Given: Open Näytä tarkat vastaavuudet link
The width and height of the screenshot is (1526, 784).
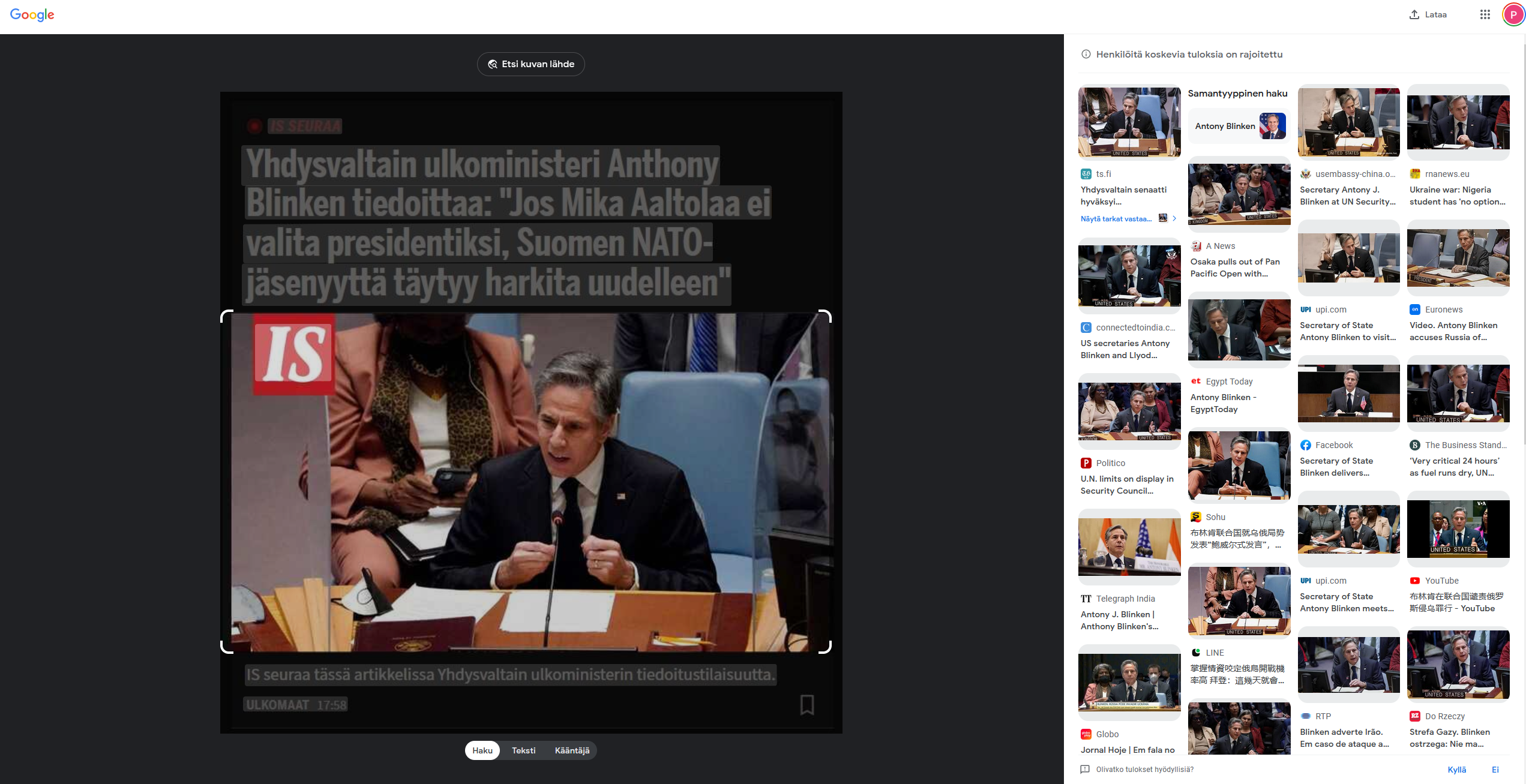Looking at the screenshot, I should (1116, 219).
